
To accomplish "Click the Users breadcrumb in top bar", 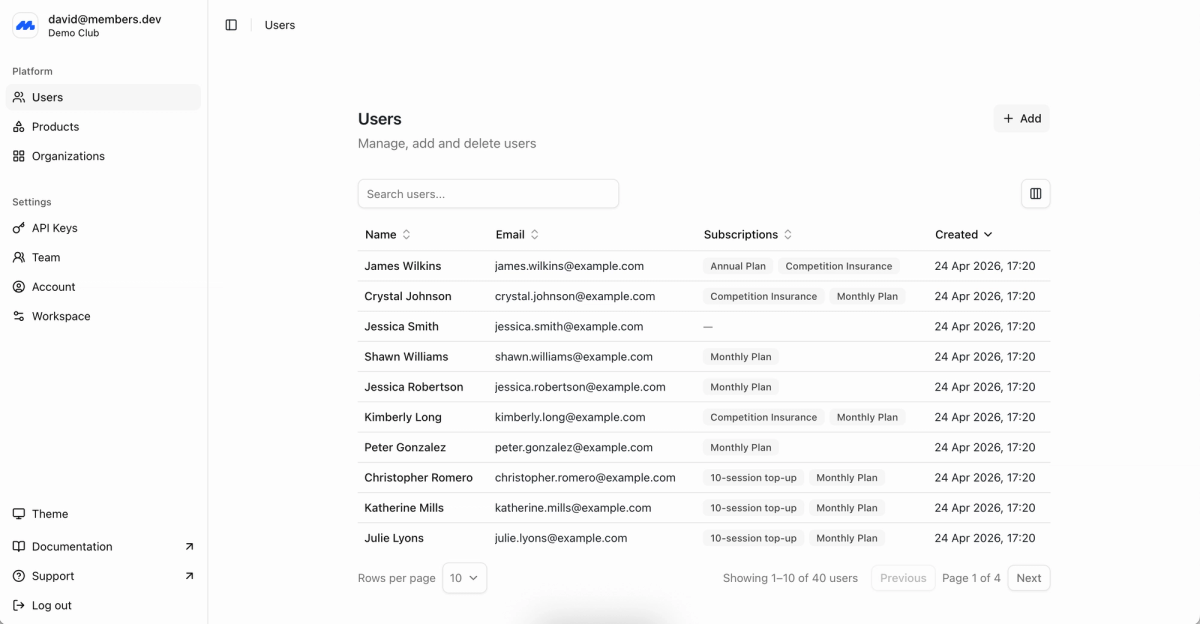I will 280,25.
